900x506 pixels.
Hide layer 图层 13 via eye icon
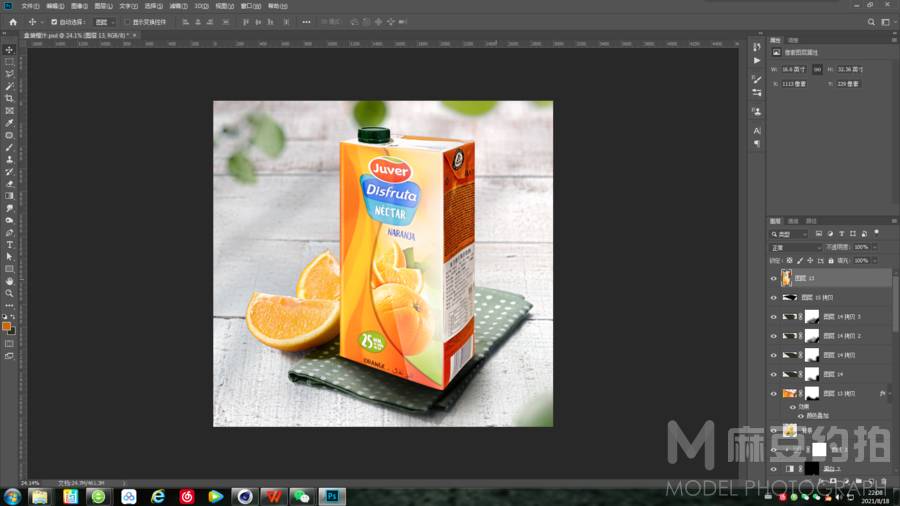coord(773,278)
